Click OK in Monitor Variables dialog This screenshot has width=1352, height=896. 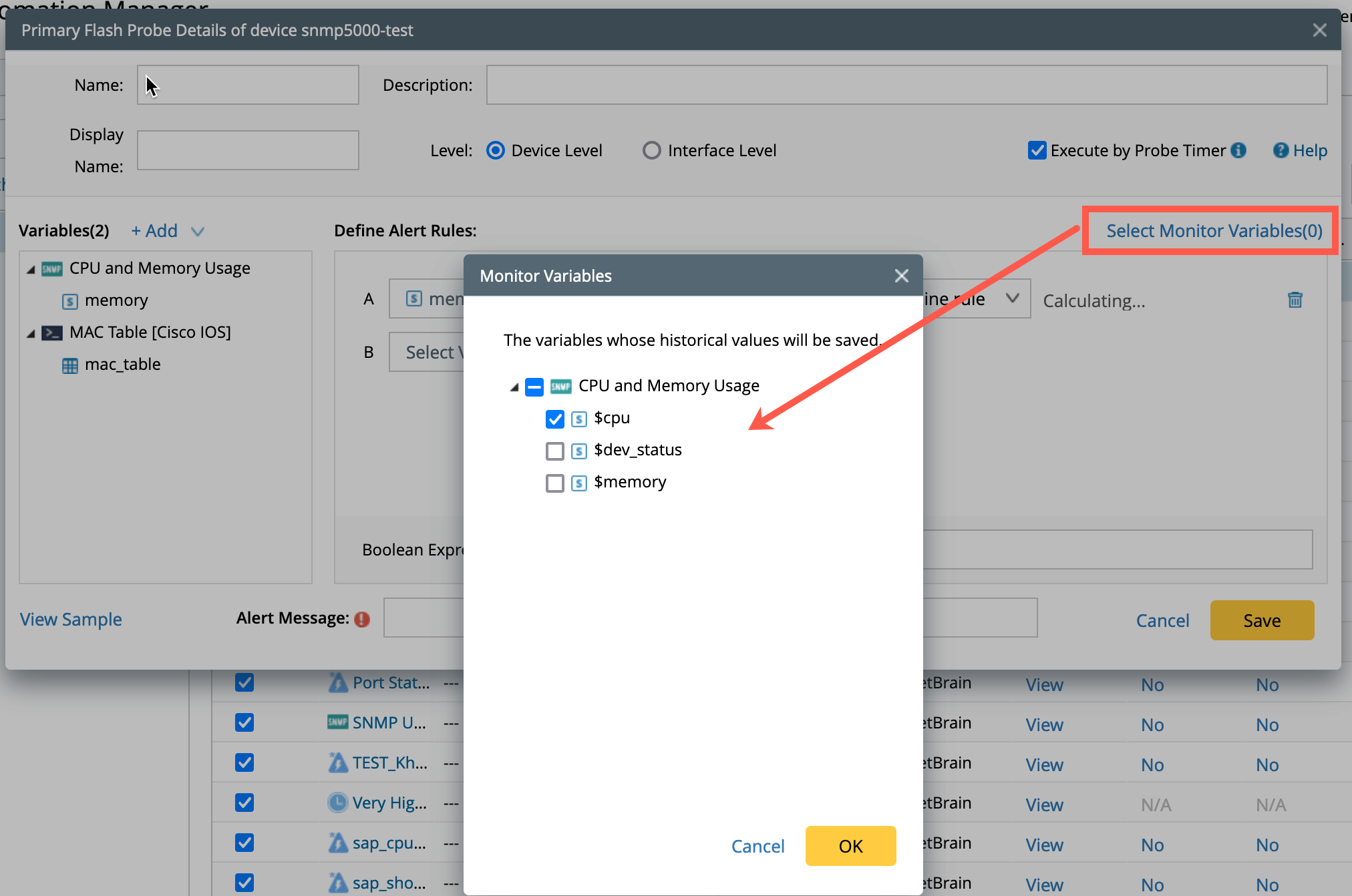(x=850, y=846)
